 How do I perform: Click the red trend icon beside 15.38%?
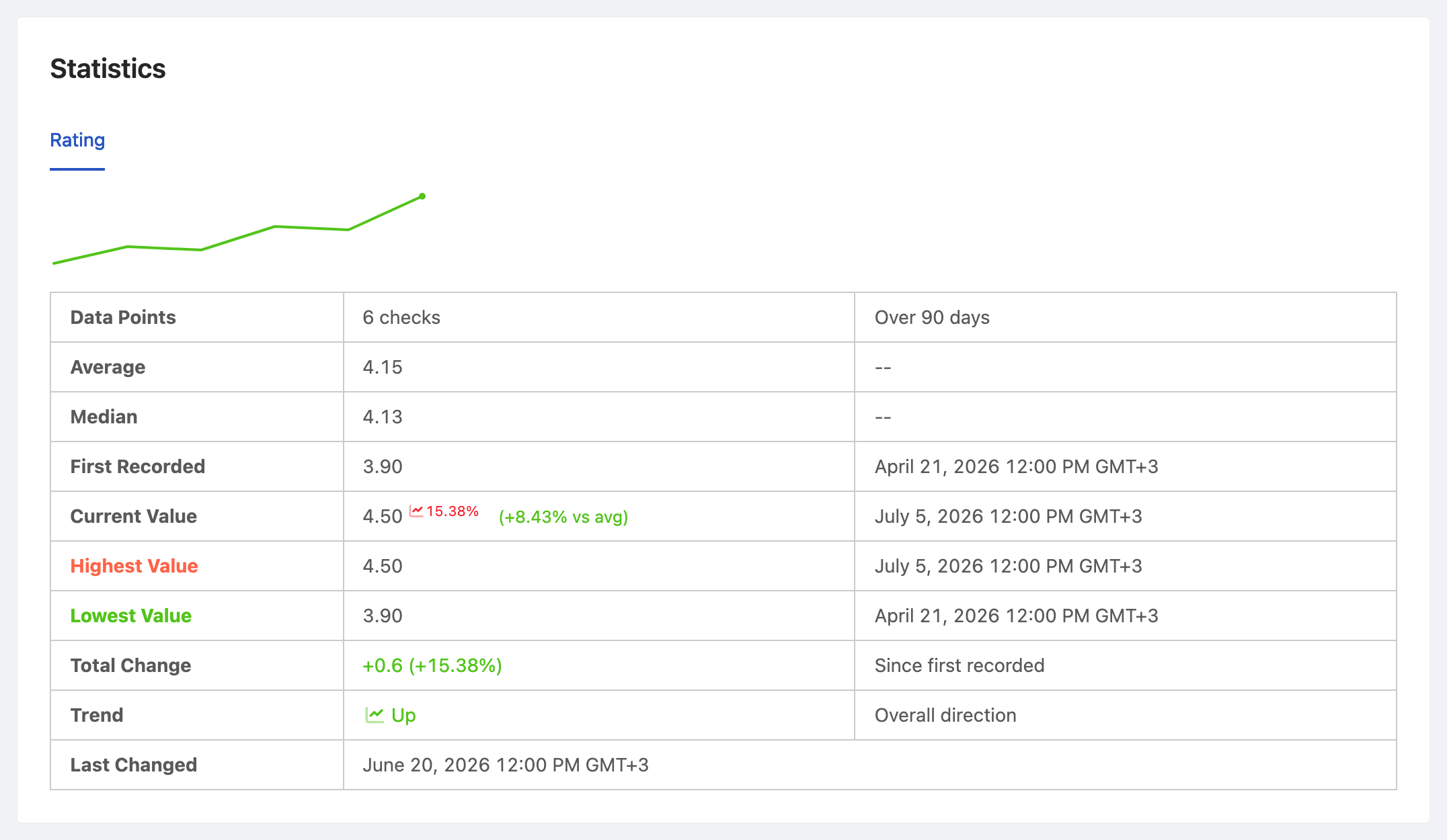click(416, 511)
